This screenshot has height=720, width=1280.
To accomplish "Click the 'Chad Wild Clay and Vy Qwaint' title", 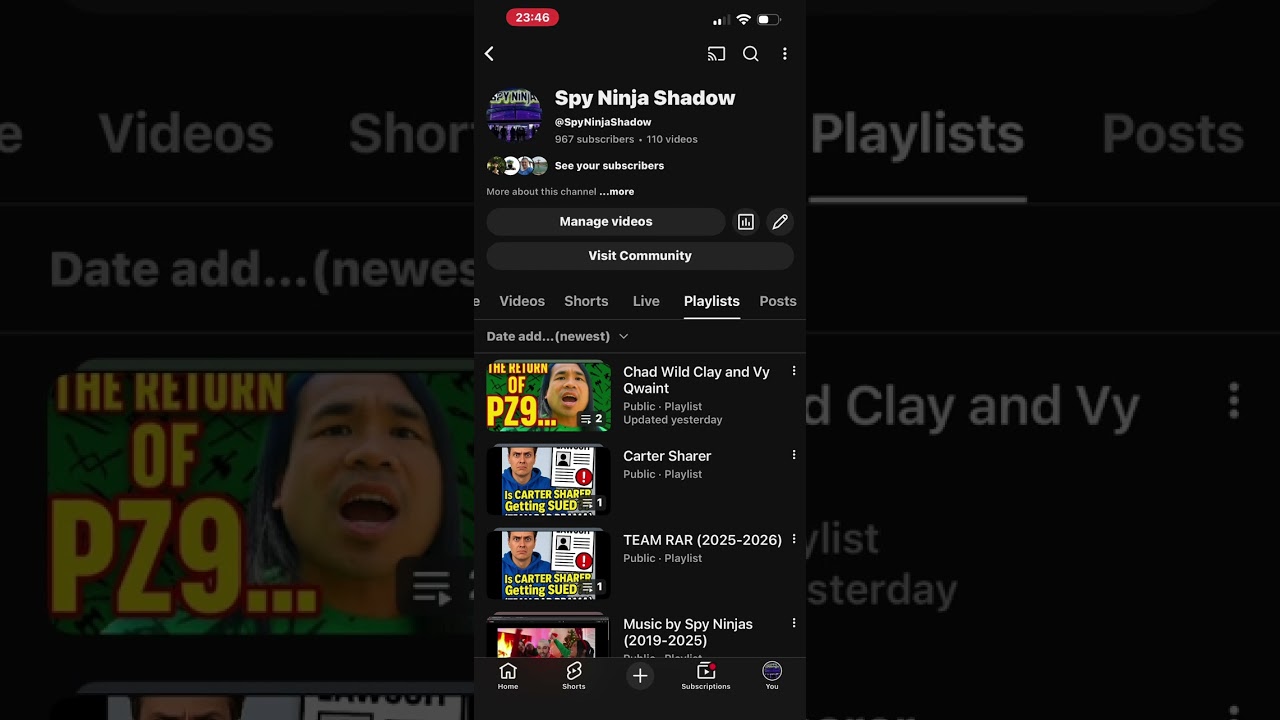I will 697,380.
